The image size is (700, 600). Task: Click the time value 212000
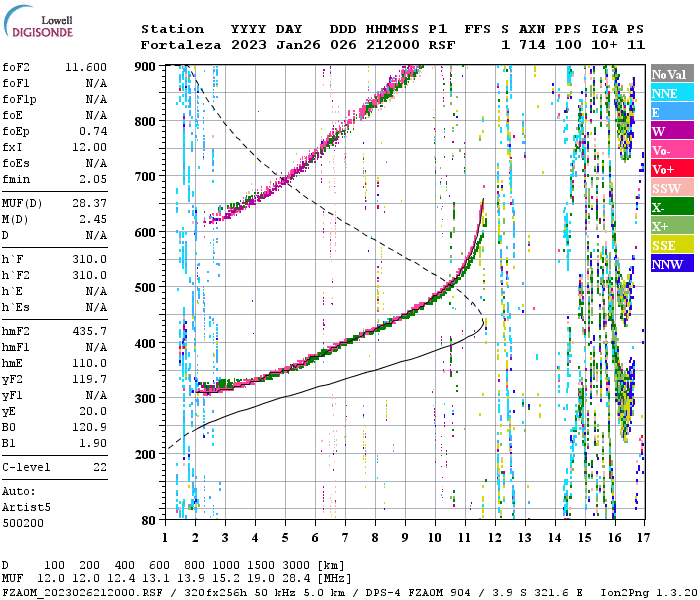(x=393, y=45)
